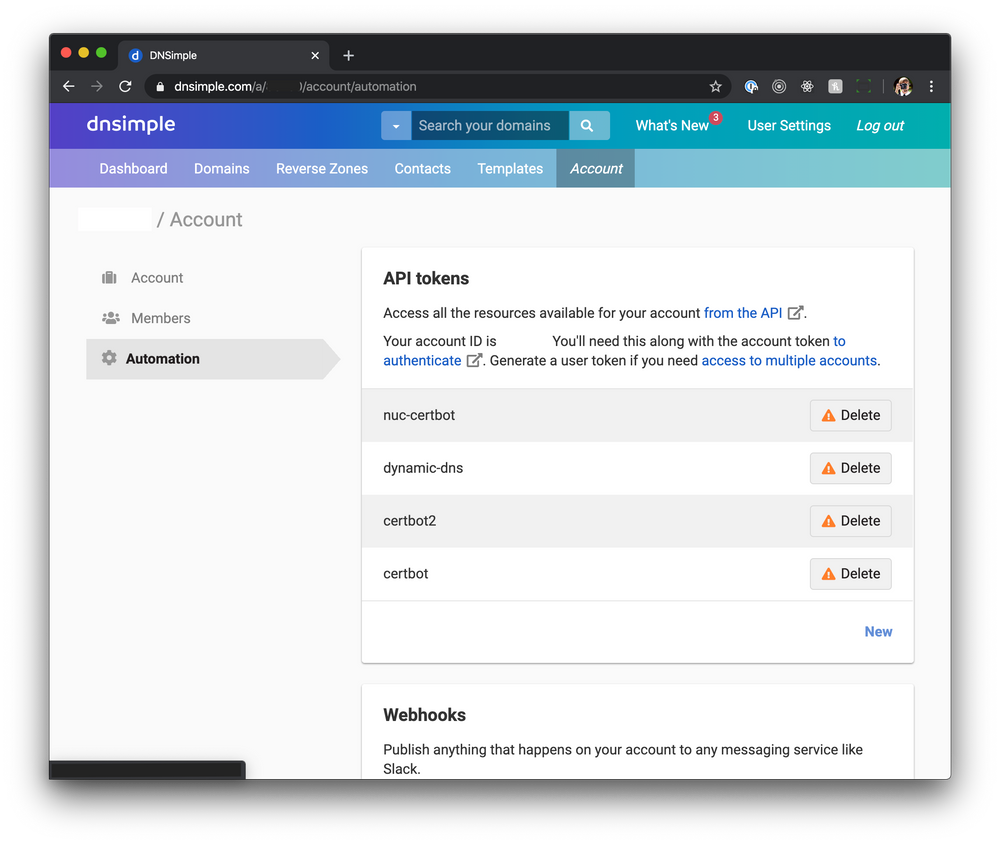Viewport: 1000px width, 844px height.
Task: Open the search scope dropdown arrow
Action: [x=397, y=125]
